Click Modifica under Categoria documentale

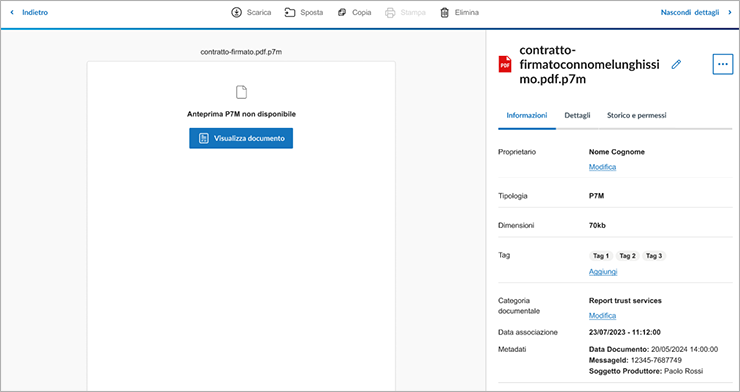(602, 316)
